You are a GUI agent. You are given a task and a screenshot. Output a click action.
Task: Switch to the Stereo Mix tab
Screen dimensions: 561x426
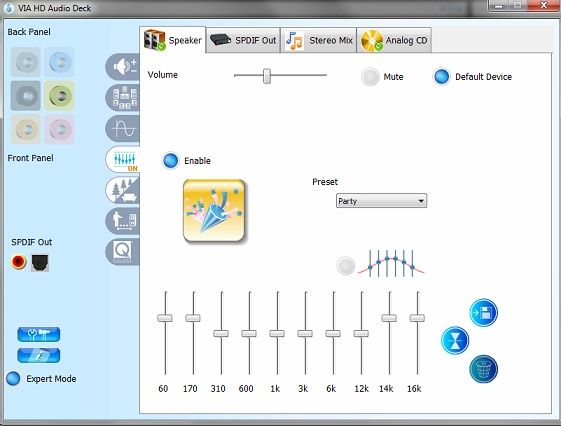[x=318, y=40]
